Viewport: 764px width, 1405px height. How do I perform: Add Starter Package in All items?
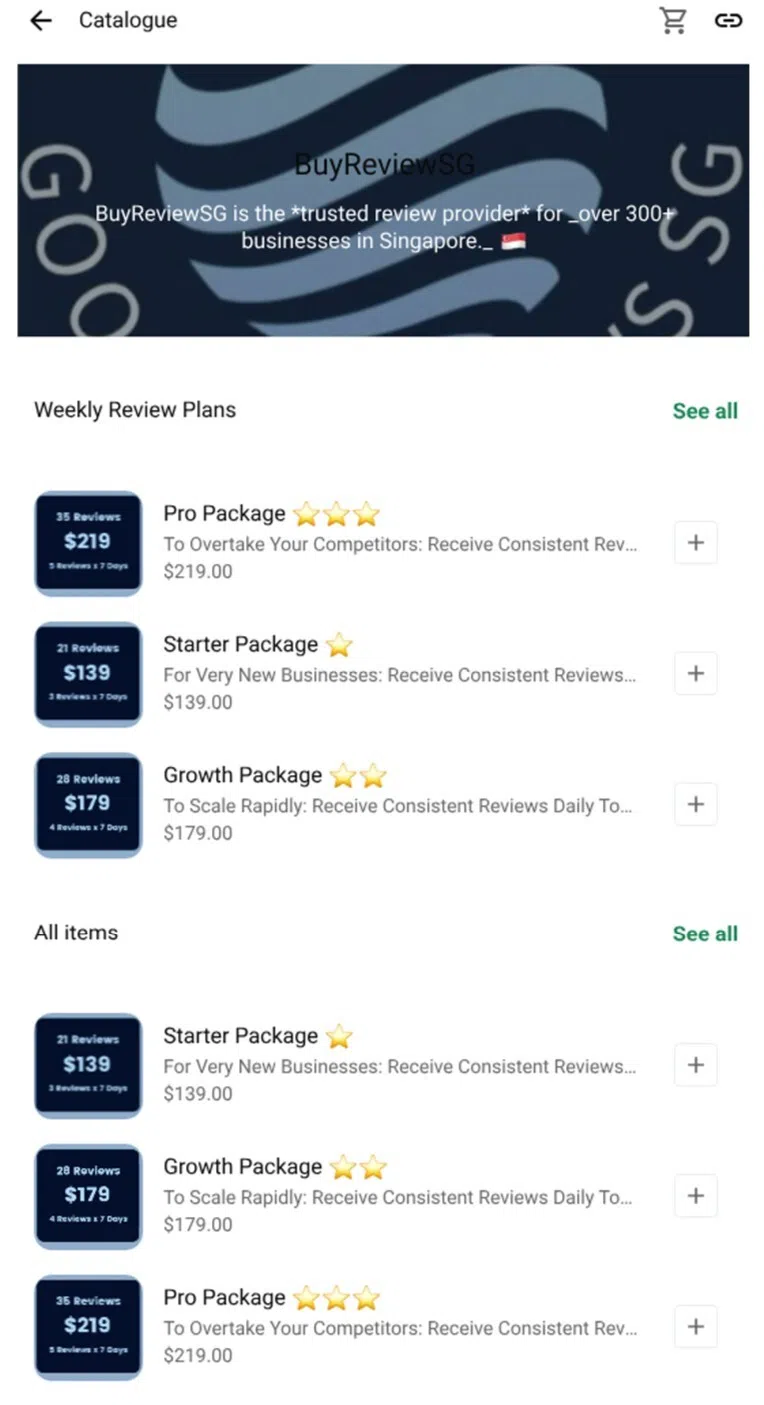[x=696, y=1066]
